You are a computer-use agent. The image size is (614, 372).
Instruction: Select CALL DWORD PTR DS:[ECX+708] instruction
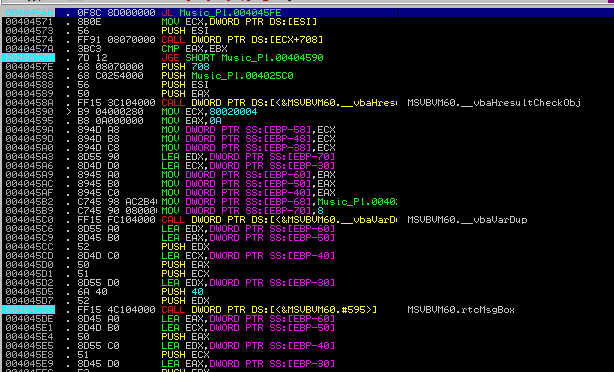pyautogui.click(x=242, y=40)
